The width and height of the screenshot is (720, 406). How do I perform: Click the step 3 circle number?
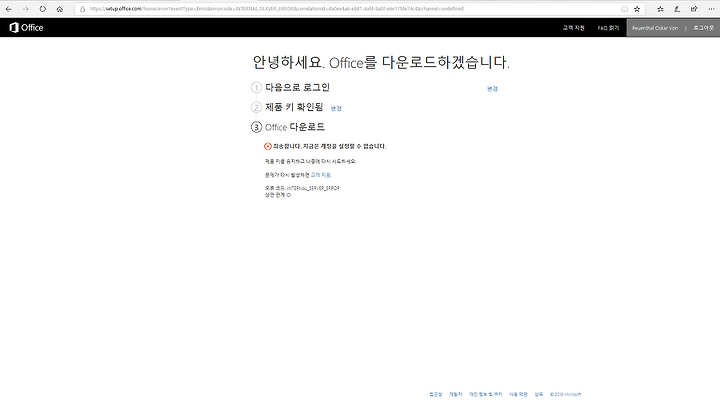[x=256, y=127]
